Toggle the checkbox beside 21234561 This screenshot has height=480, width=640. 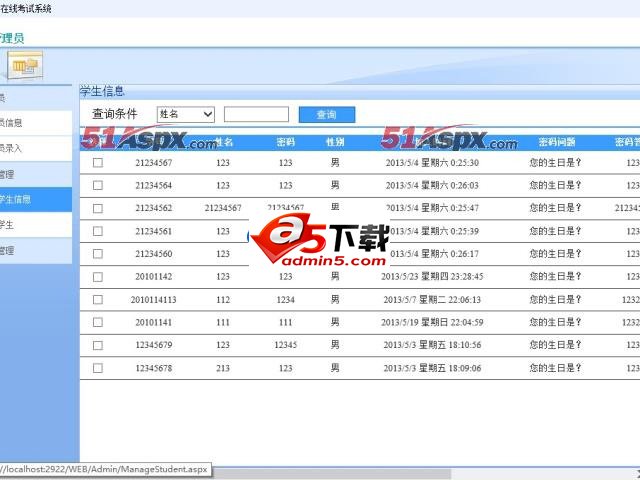coord(98,231)
